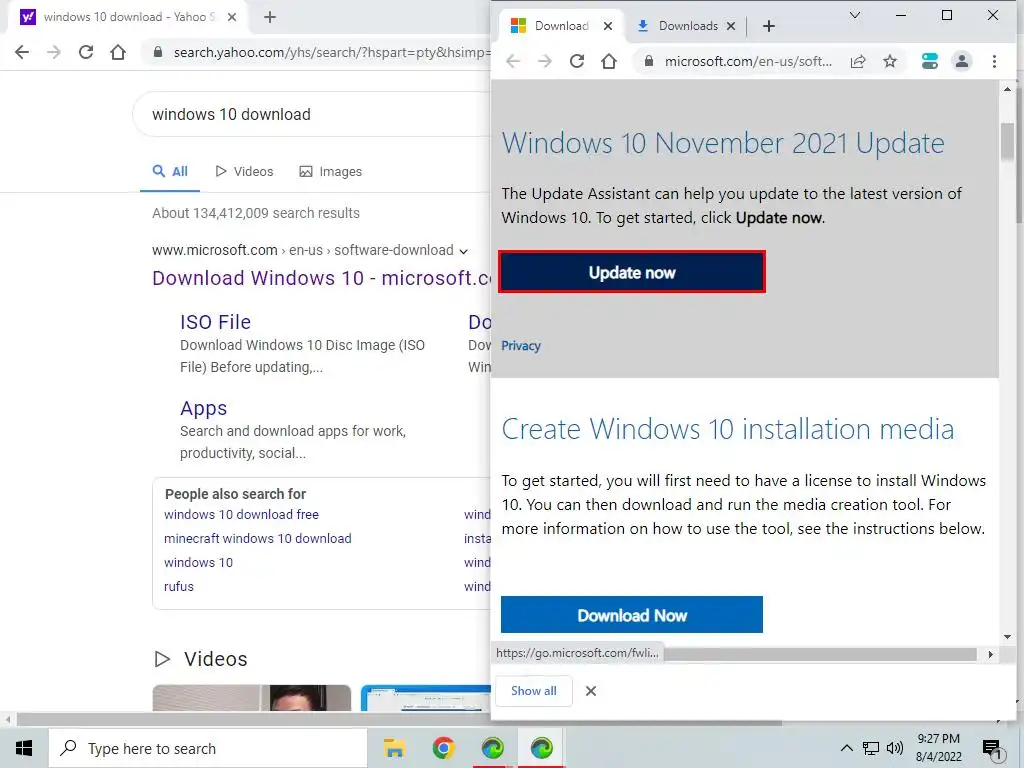Reload the Yahoo search page

[x=86, y=52]
